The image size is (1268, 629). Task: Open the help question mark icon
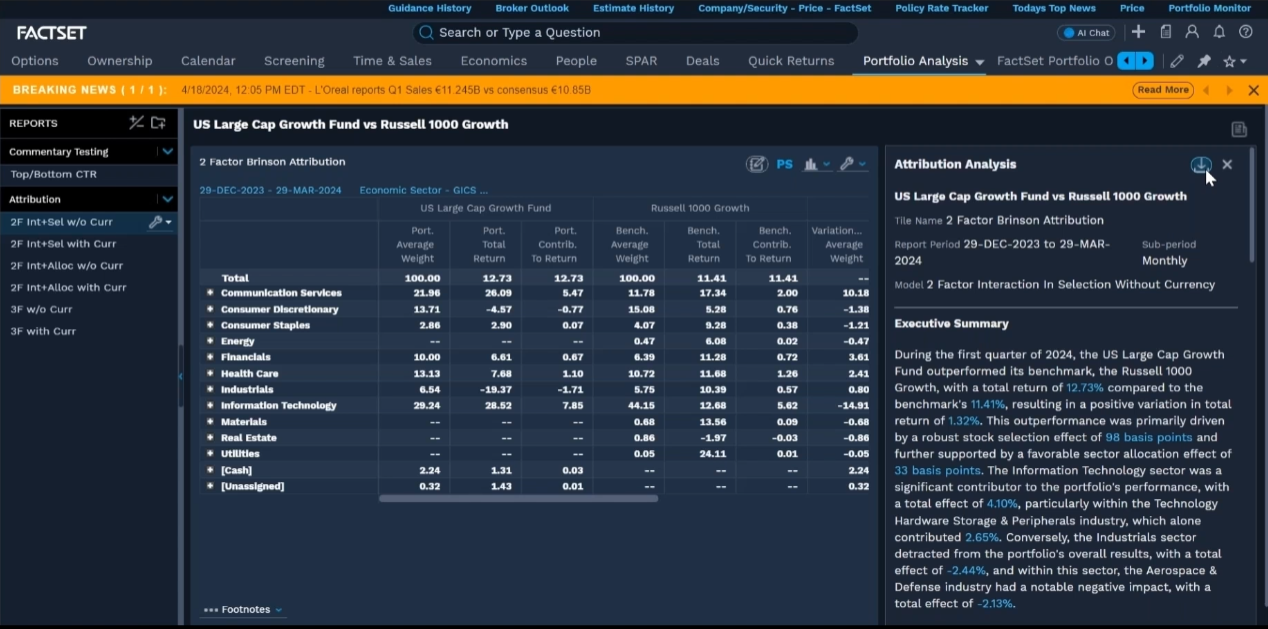[1245, 33]
